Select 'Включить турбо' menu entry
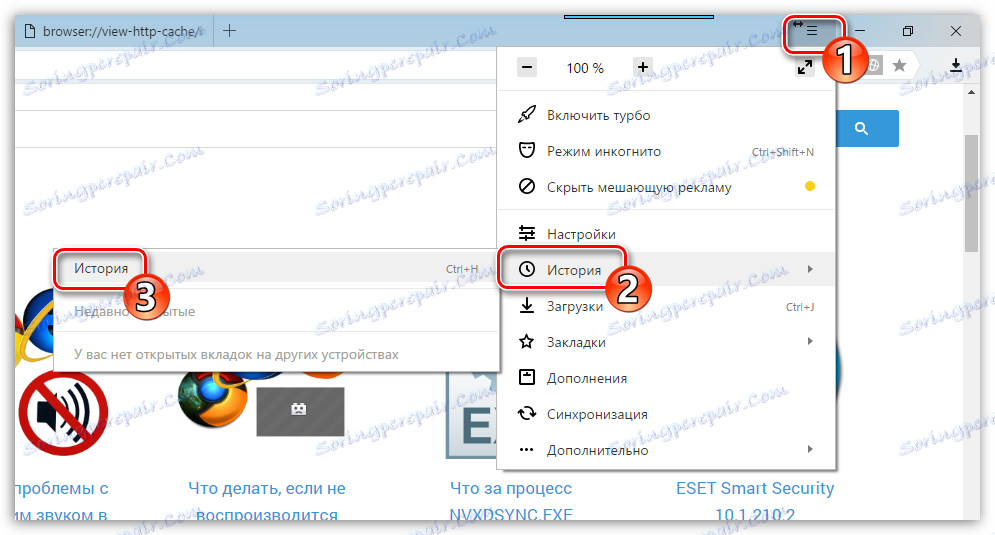 coord(598,116)
